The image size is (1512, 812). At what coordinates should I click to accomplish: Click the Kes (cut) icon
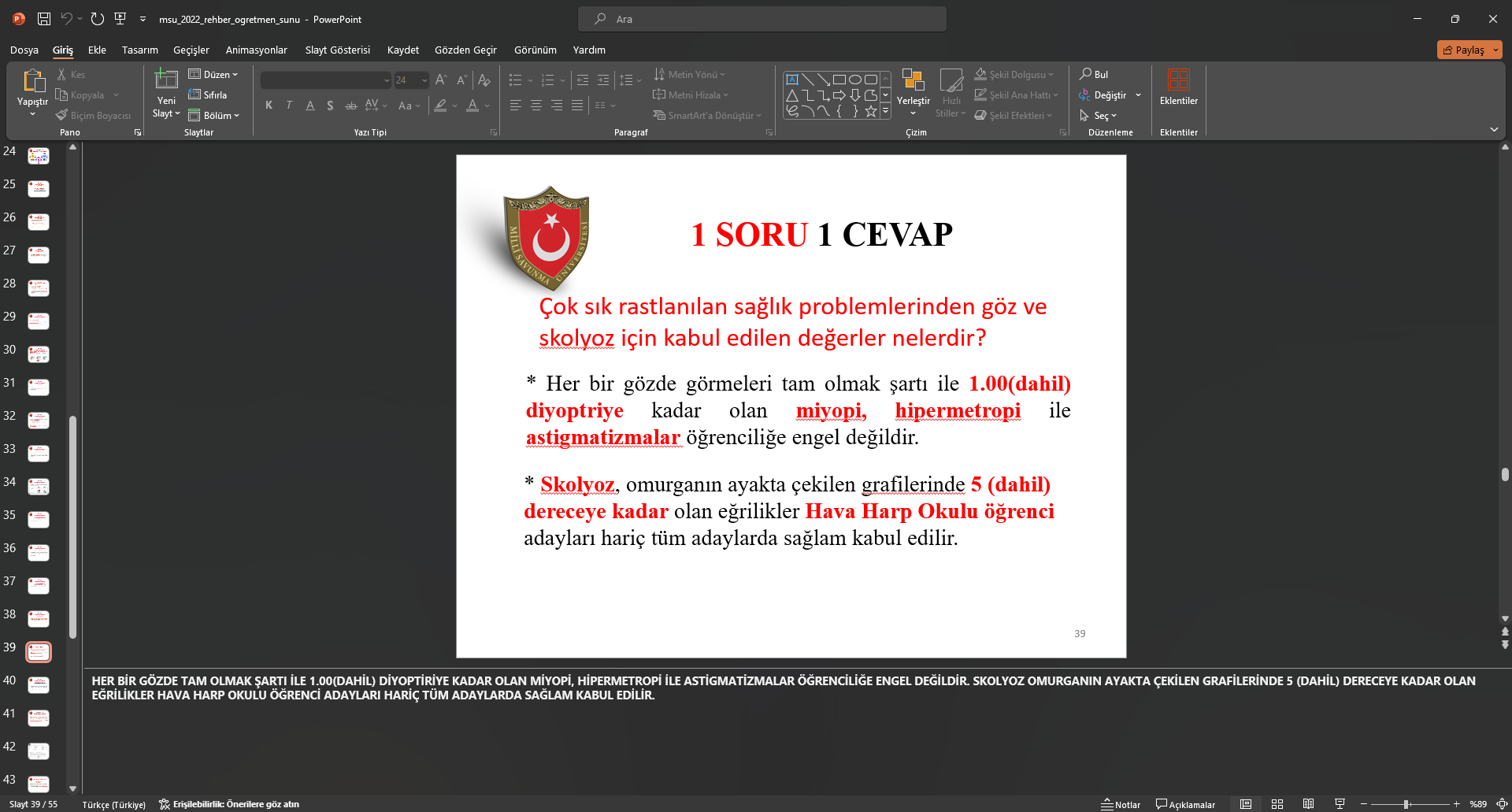pos(60,74)
